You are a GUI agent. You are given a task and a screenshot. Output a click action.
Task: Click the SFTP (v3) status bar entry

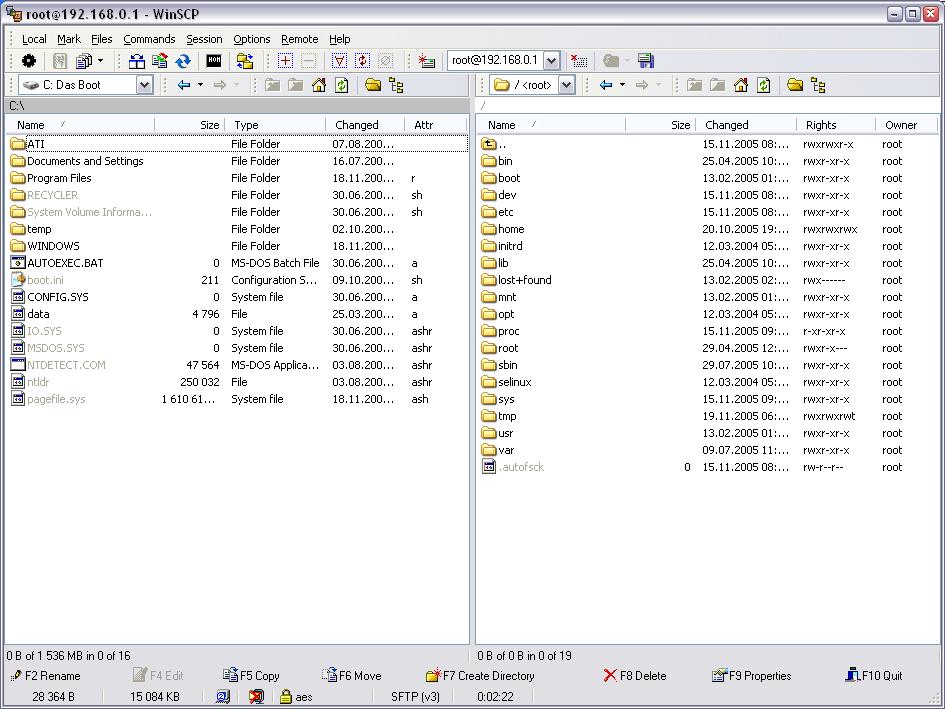(415, 697)
